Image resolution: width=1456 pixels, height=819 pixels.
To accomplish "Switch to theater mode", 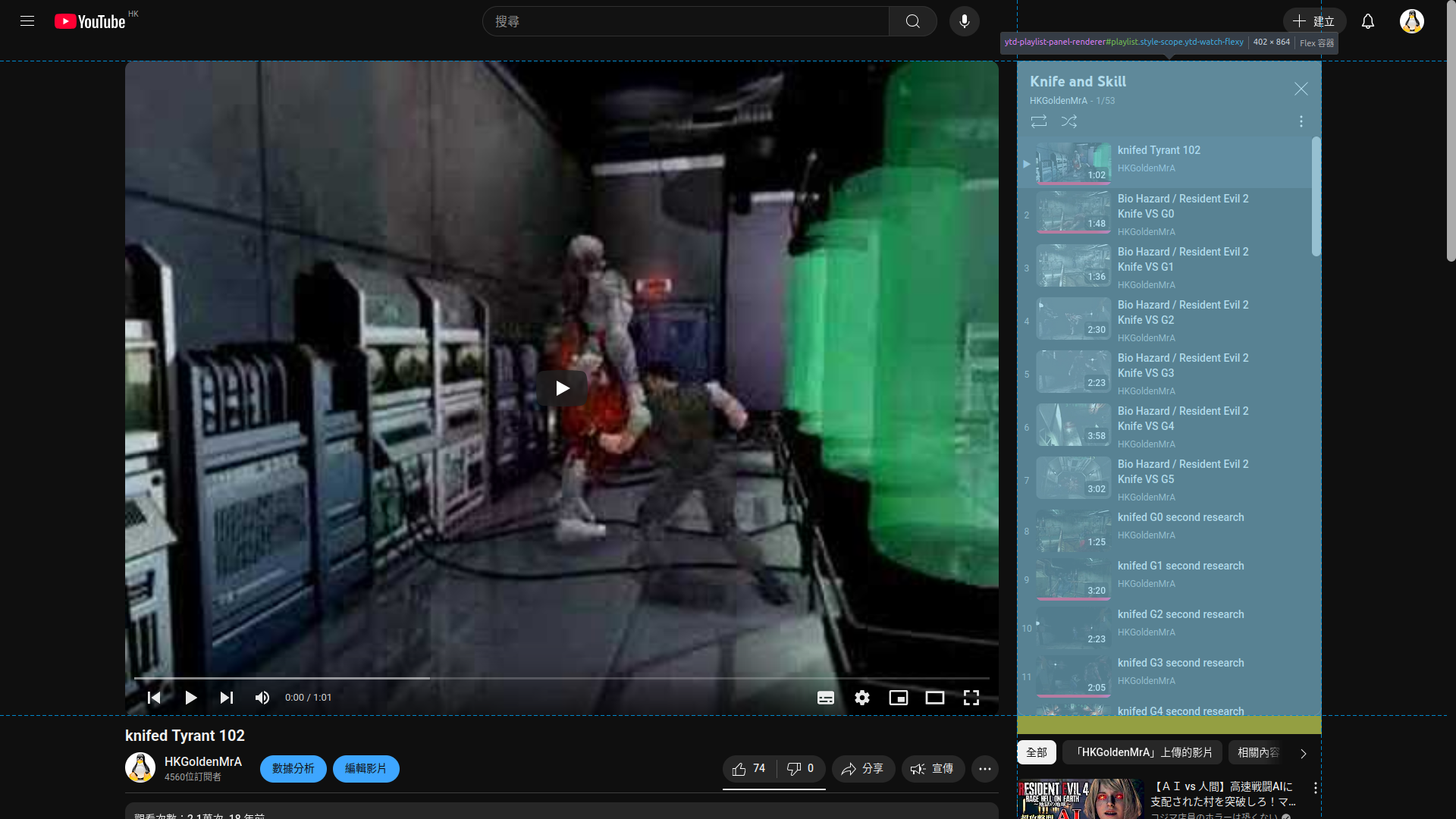I will 935,698.
